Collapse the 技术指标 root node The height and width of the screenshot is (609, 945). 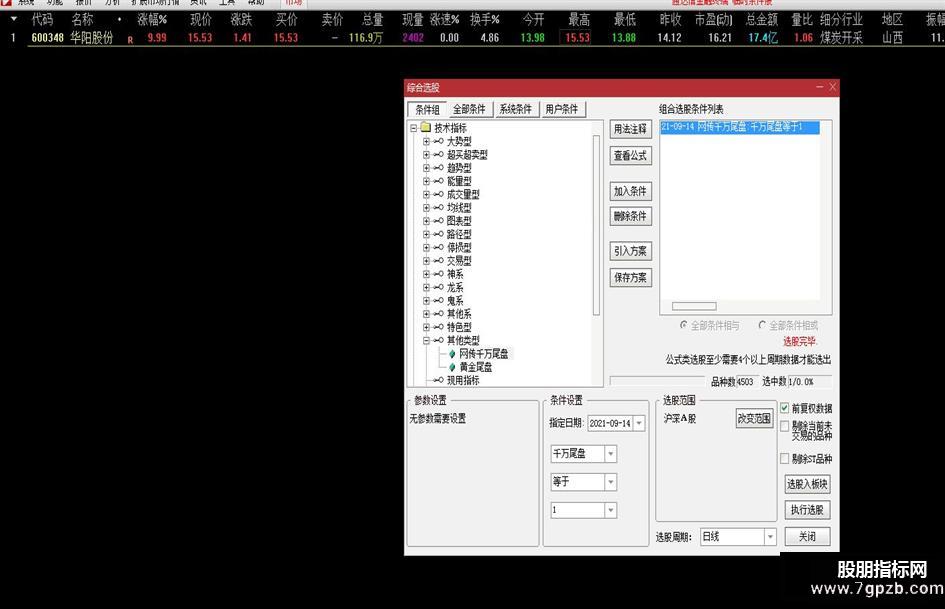pos(413,128)
